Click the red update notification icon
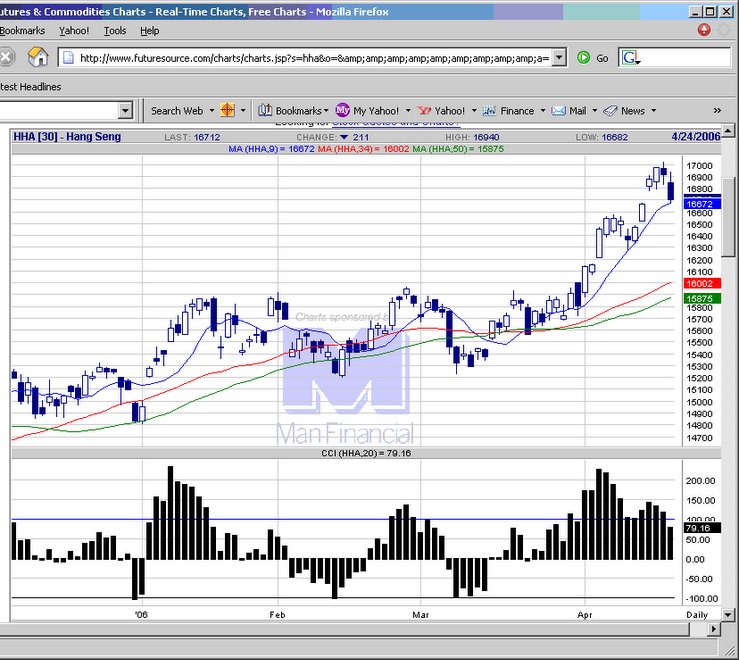Screen dimensions: 739x660 (x=704, y=30)
